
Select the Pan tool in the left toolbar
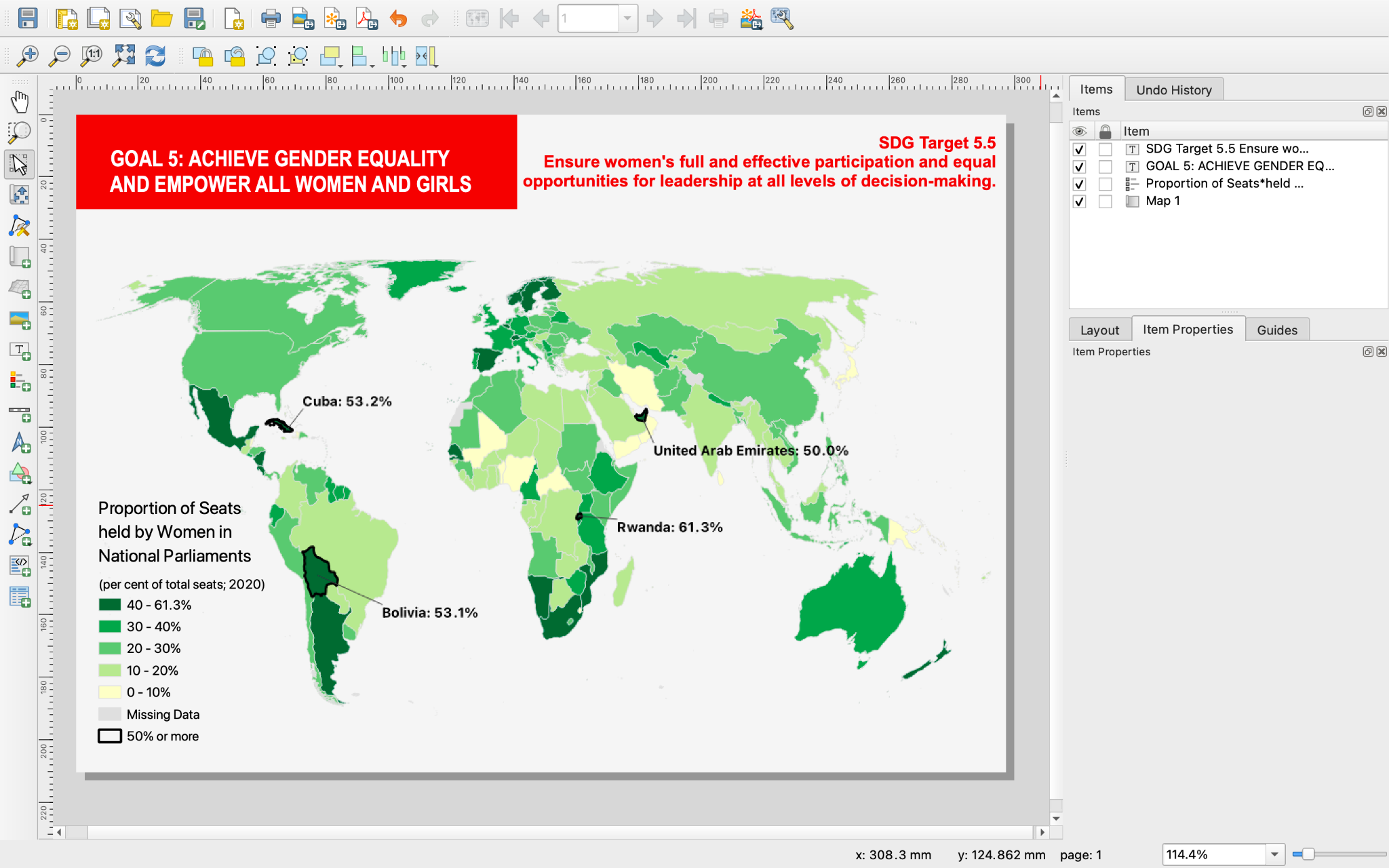(20, 100)
